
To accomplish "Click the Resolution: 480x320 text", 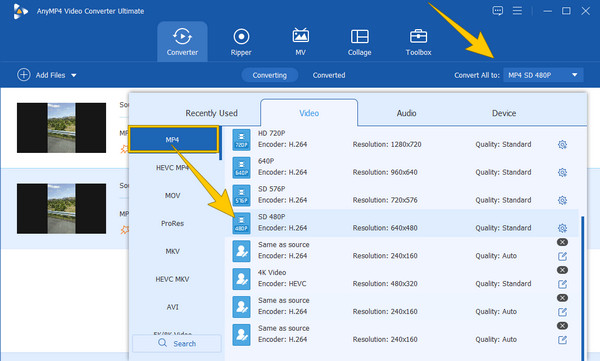I will pyautogui.click(x=385, y=284).
